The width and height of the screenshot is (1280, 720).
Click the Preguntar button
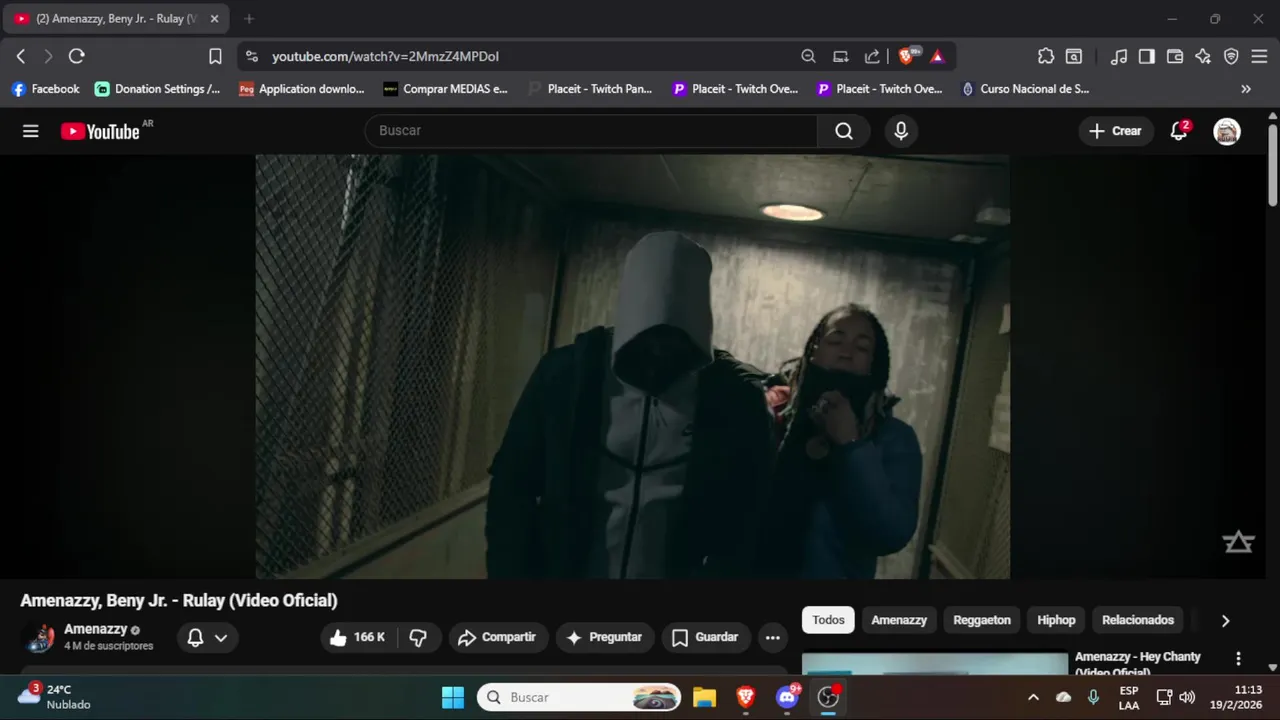tap(603, 637)
